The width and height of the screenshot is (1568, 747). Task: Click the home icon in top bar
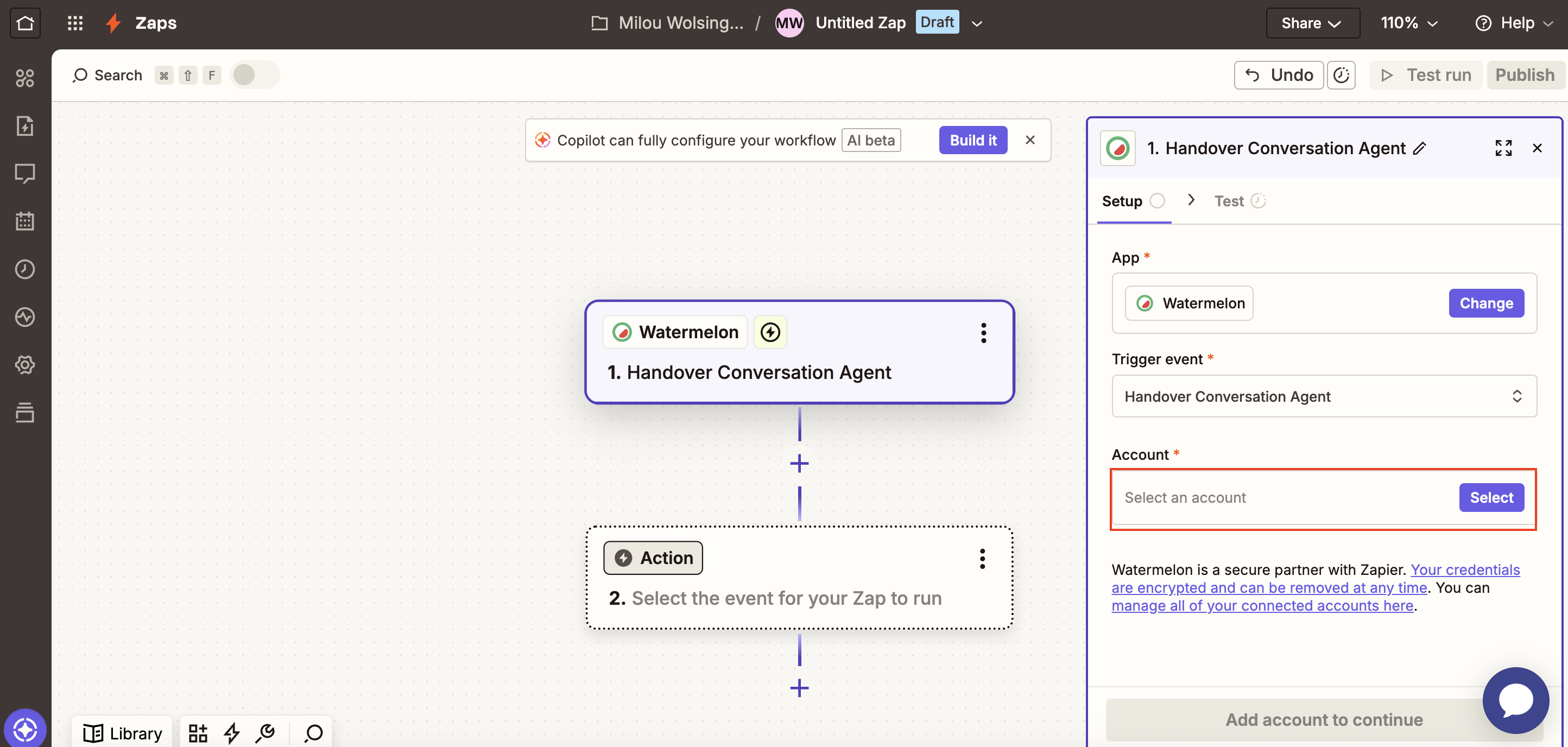(25, 22)
